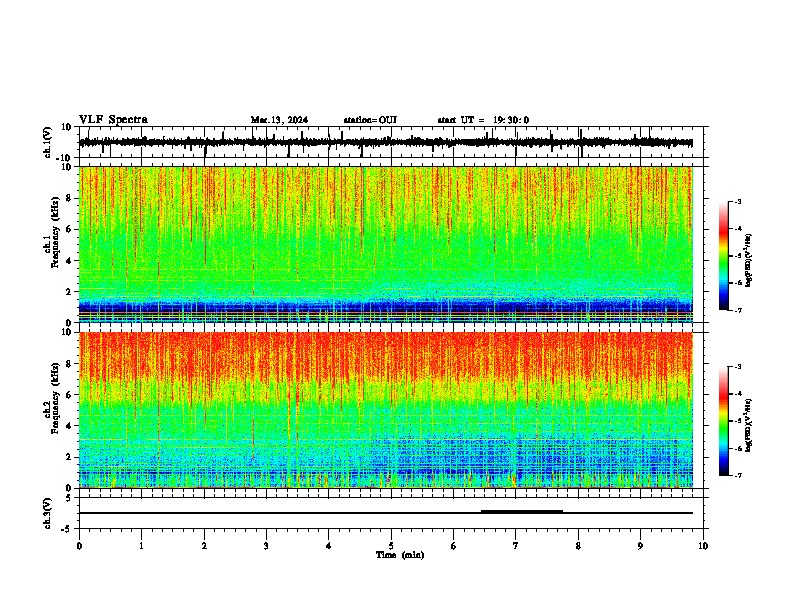Click the ch.2 spectrogram color scale bar

(x=724, y=421)
